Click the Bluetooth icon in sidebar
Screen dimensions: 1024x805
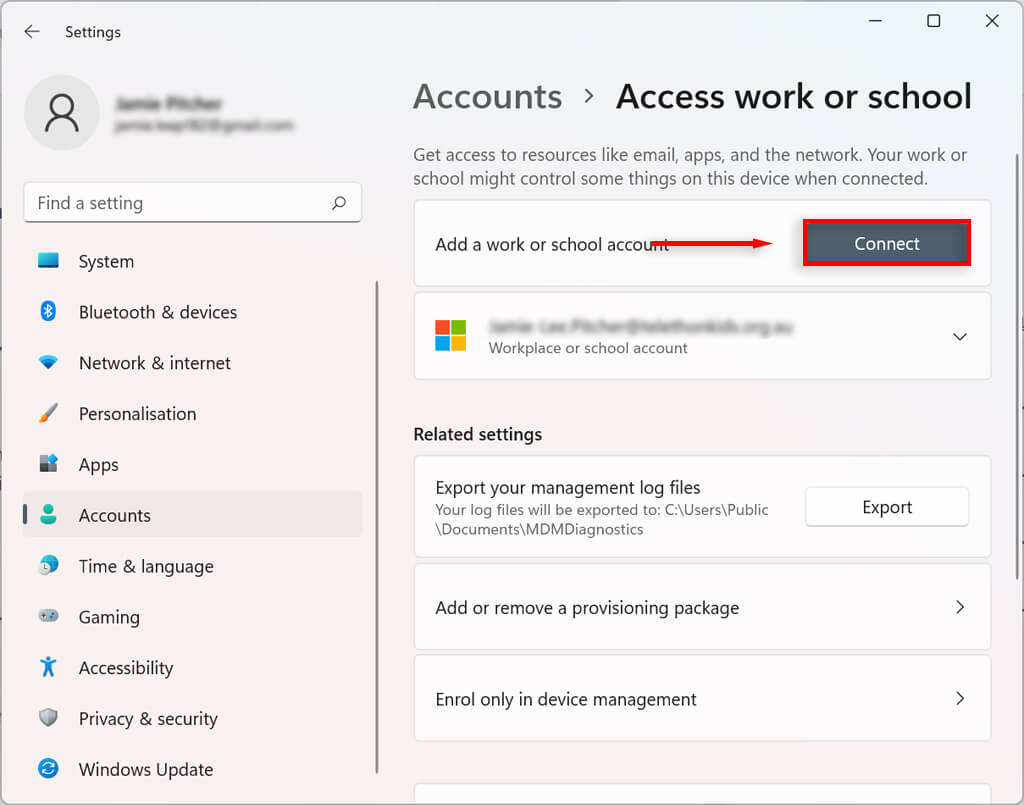coord(48,312)
